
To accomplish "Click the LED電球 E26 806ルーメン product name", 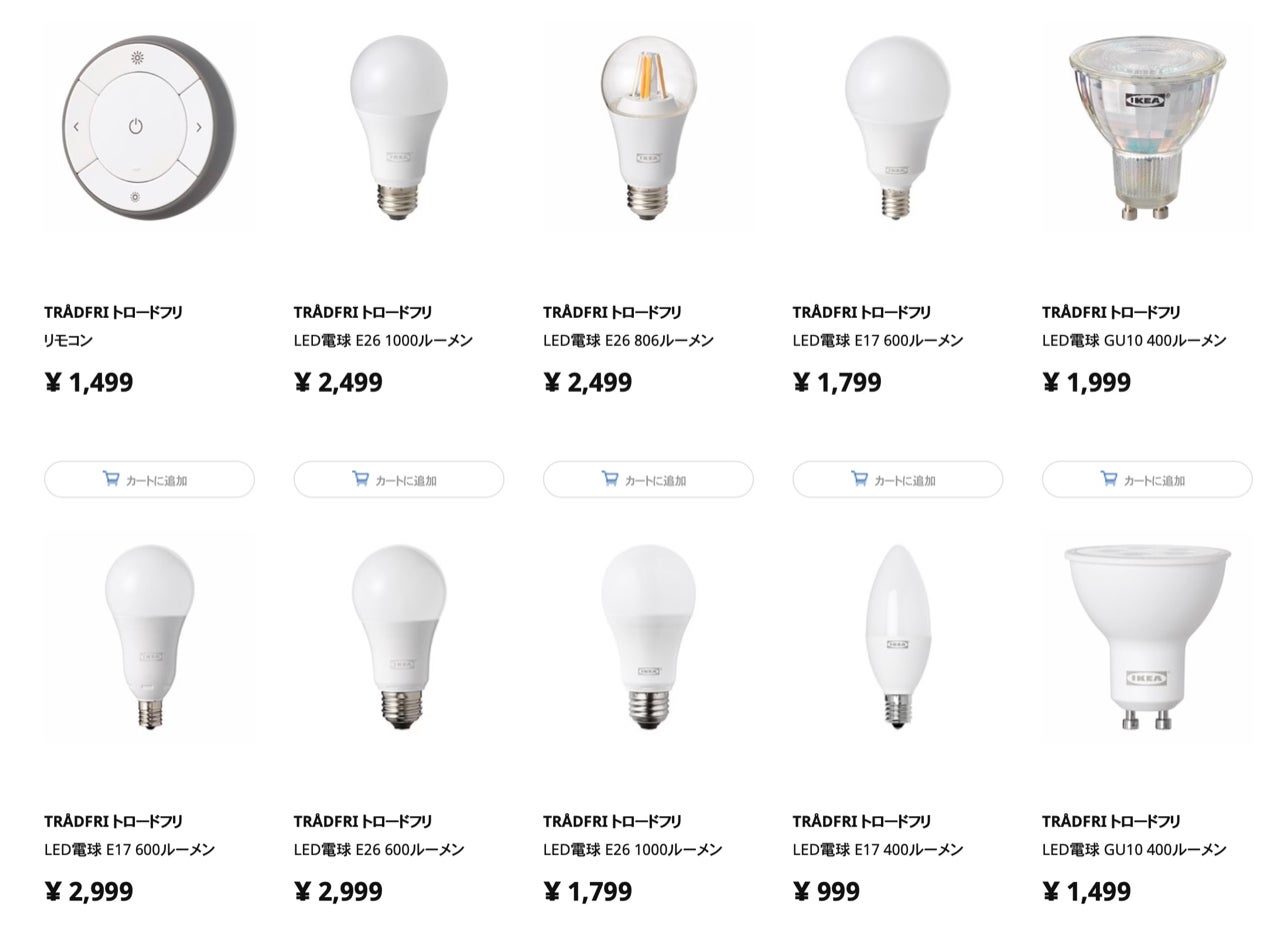I will click(628, 341).
